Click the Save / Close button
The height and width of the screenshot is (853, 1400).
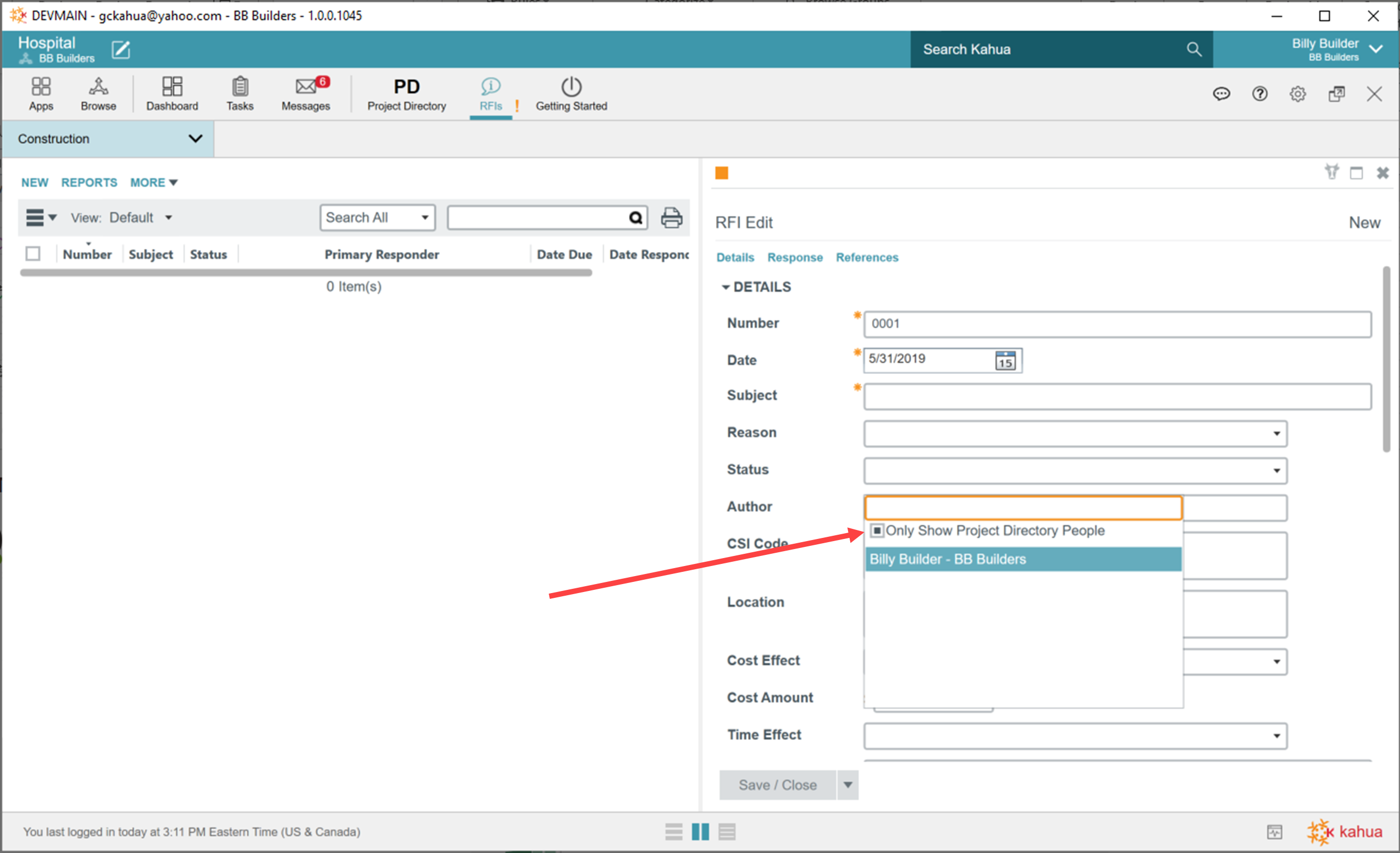pos(777,785)
